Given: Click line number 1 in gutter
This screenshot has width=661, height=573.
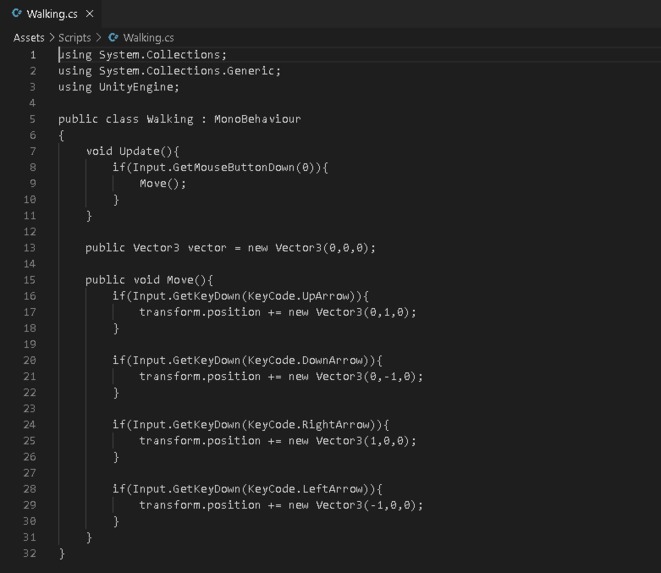Looking at the screenshot, I should point(33,55).
